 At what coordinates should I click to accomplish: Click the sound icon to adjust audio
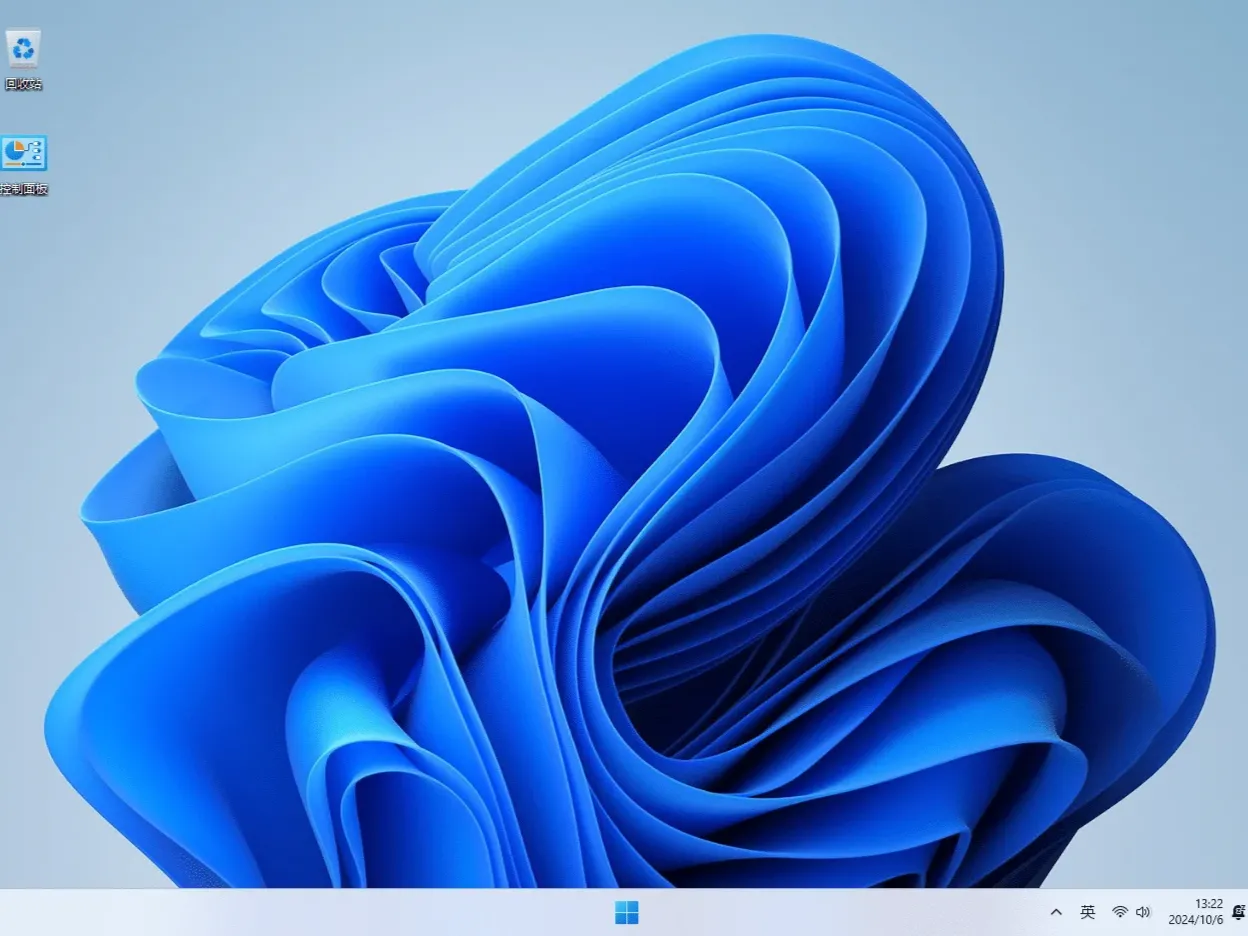click(x=1144, y=912)
